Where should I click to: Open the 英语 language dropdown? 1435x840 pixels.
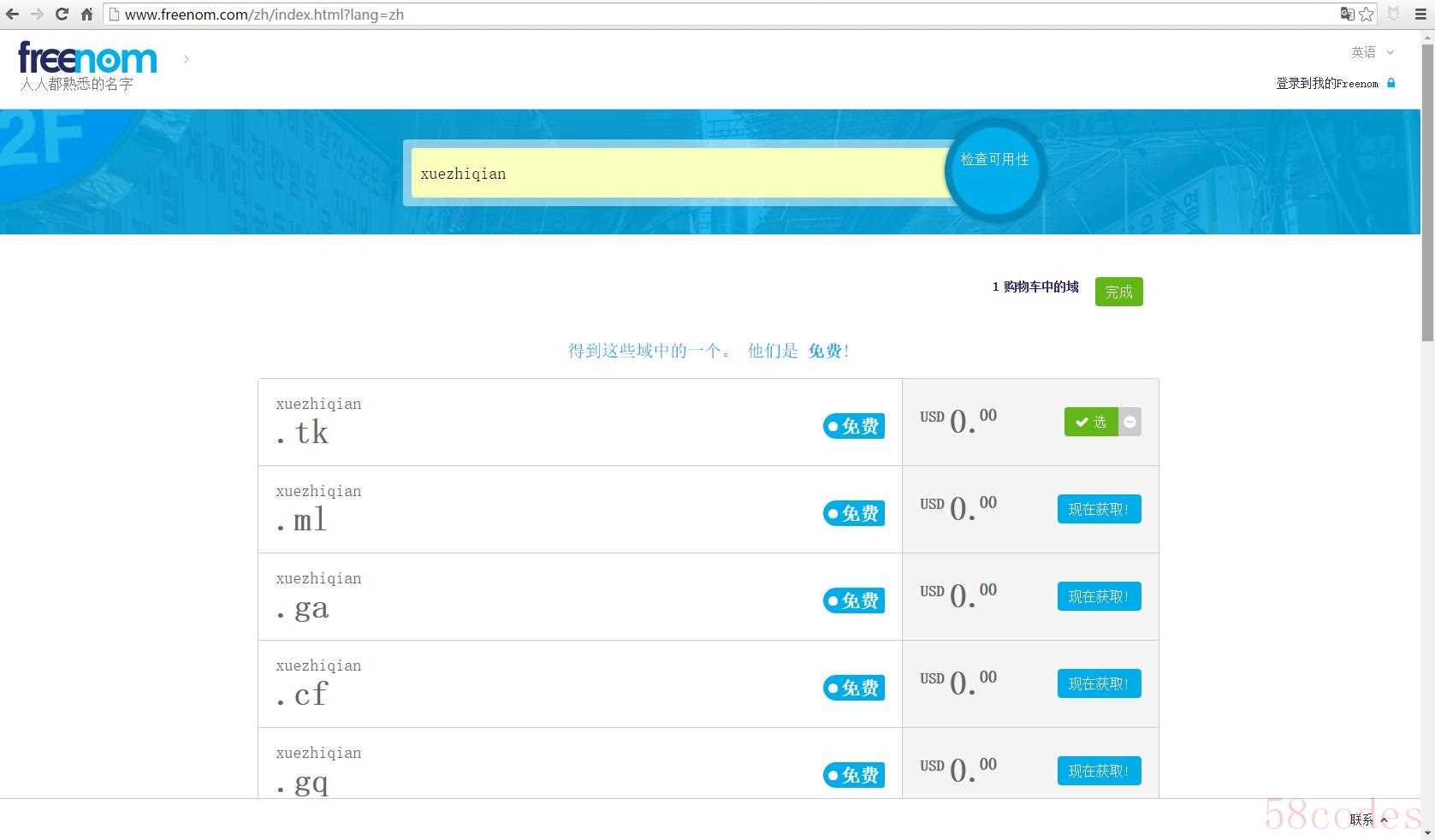(1373, 52)
